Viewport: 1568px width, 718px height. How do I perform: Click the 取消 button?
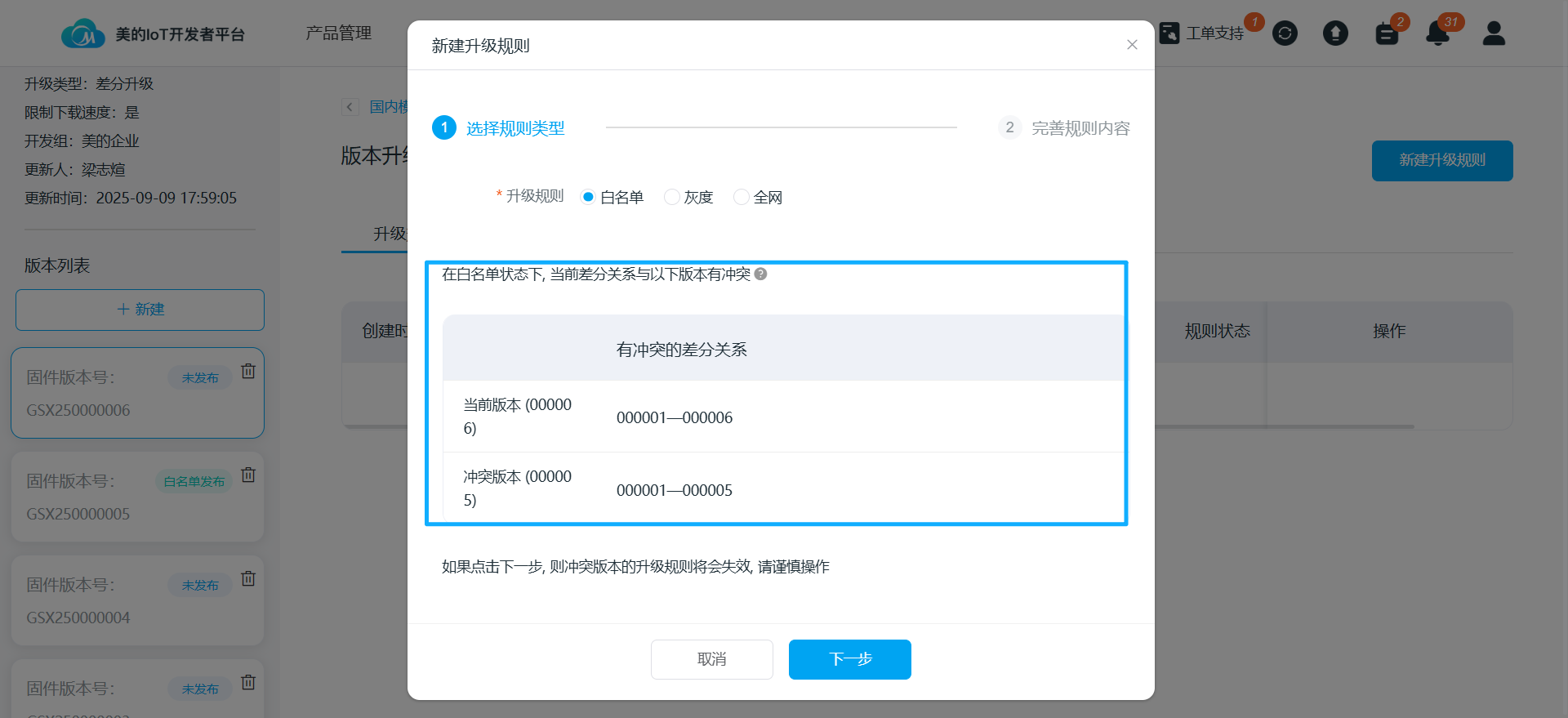[711, 659]
